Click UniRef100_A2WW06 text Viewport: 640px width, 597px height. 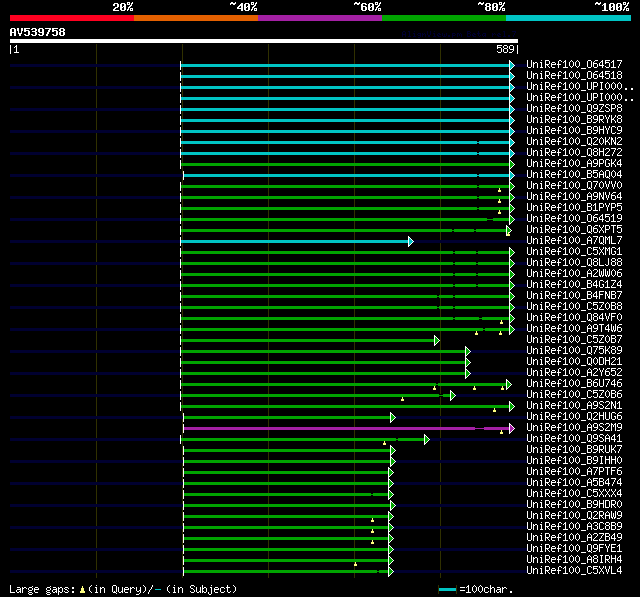point(574,274)
